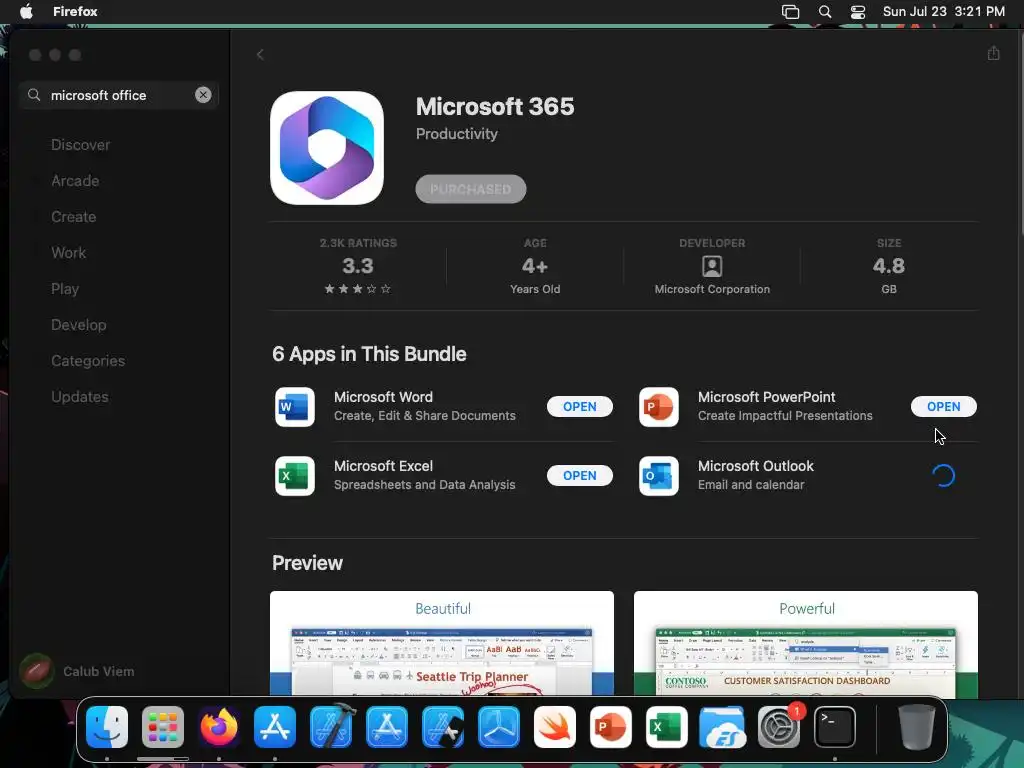The width and height of the screenshot is (1024, 768).
Task: Open Control Center in menu bar
Action: pos(857,12)
